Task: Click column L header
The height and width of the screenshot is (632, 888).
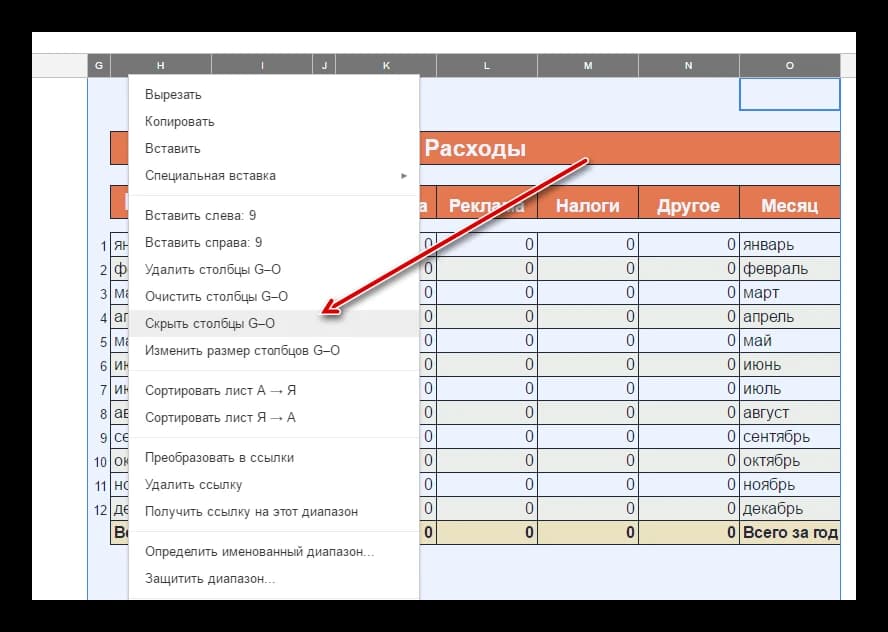Action: coord(487,66)
